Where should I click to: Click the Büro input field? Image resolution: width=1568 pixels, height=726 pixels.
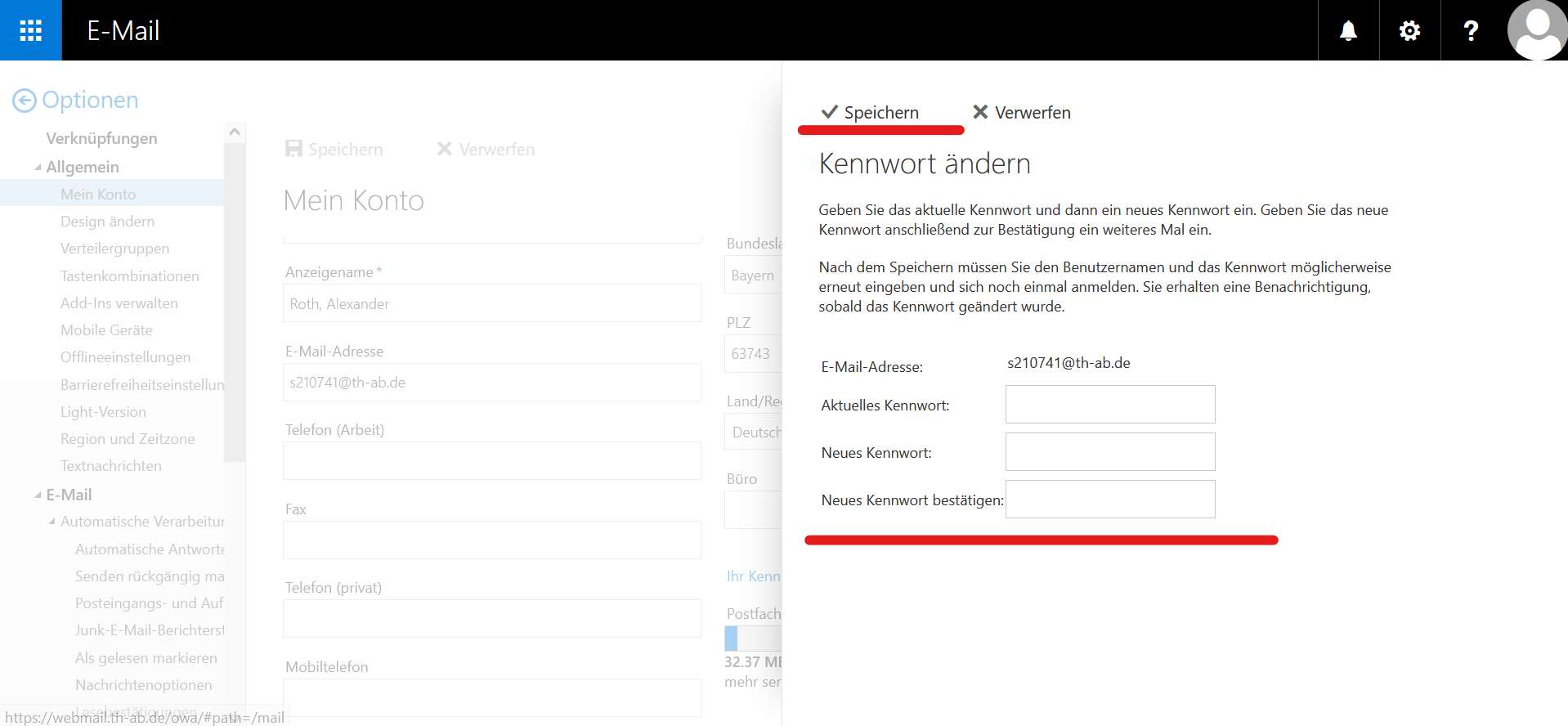(x=753, y=510)
